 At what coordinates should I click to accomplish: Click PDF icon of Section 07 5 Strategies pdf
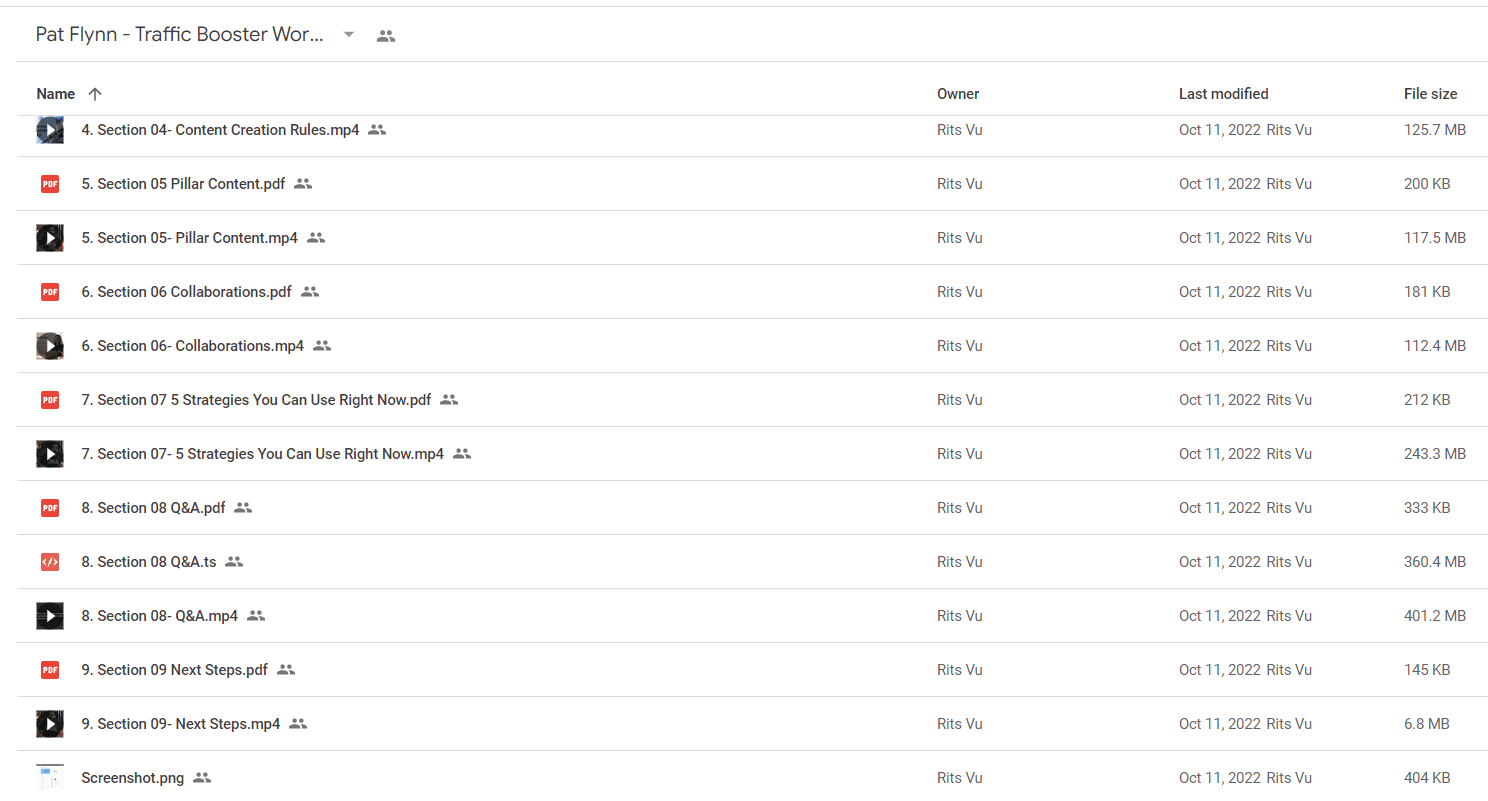coord(50,400)
